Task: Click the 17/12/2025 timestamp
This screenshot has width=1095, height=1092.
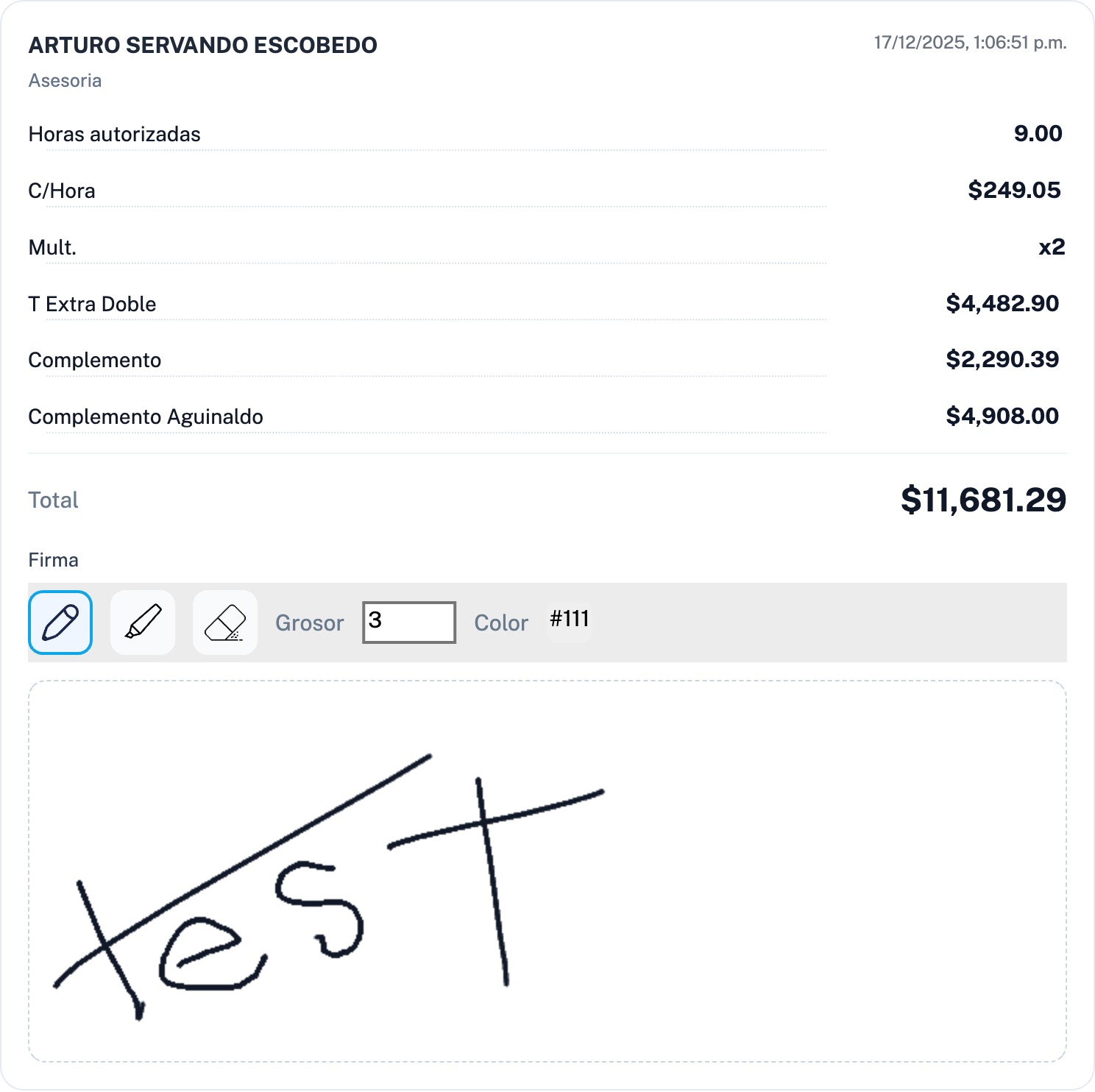Action: 970,43
